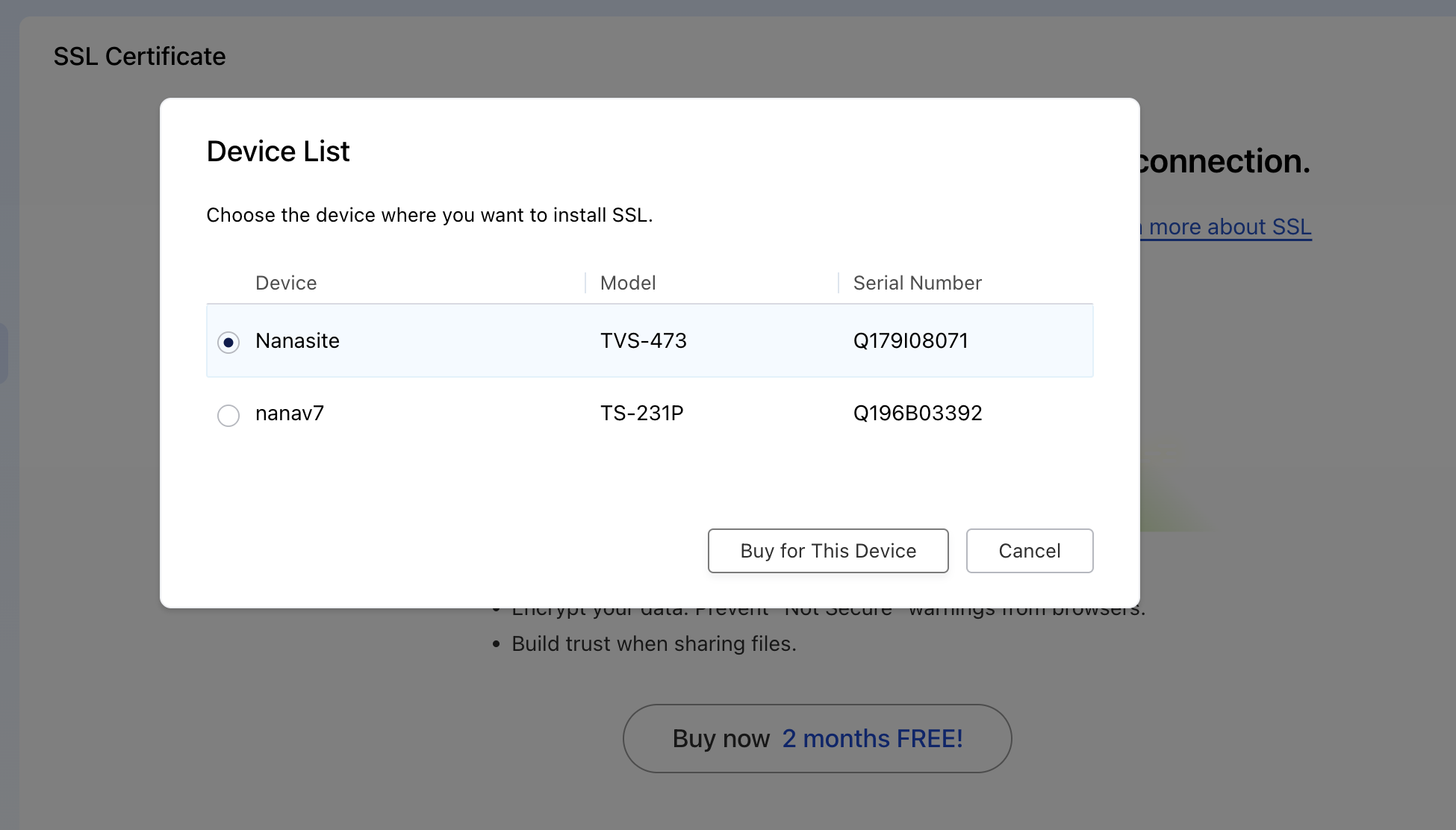Select the nanav7 radio button

coord(228,415)
